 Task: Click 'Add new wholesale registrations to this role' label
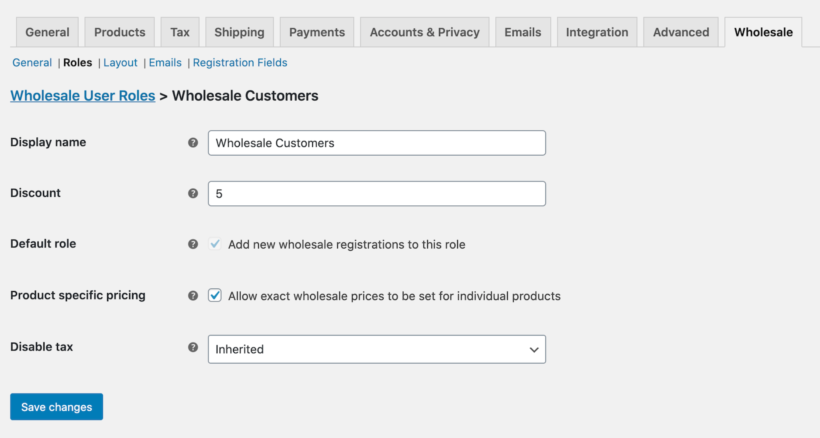tap(347, 245)
